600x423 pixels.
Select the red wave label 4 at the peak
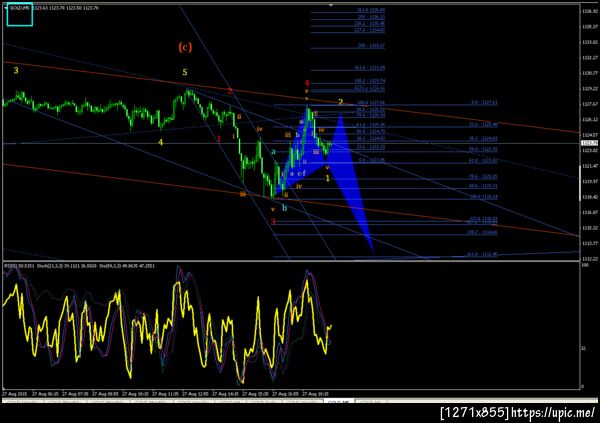coord(307,83)
